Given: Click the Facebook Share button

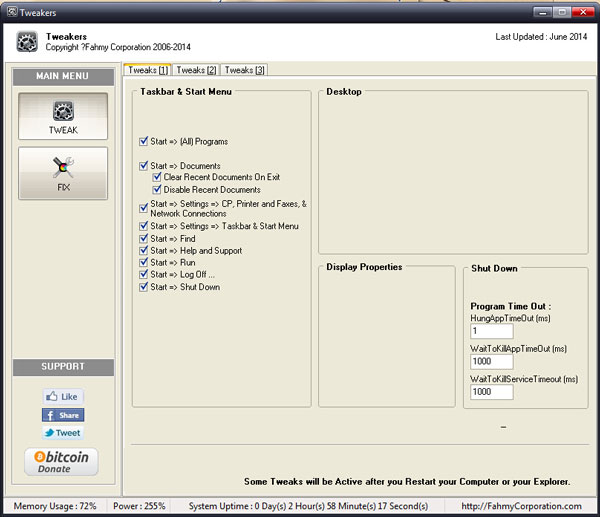Looking at the screenshot, I should 62,415.
